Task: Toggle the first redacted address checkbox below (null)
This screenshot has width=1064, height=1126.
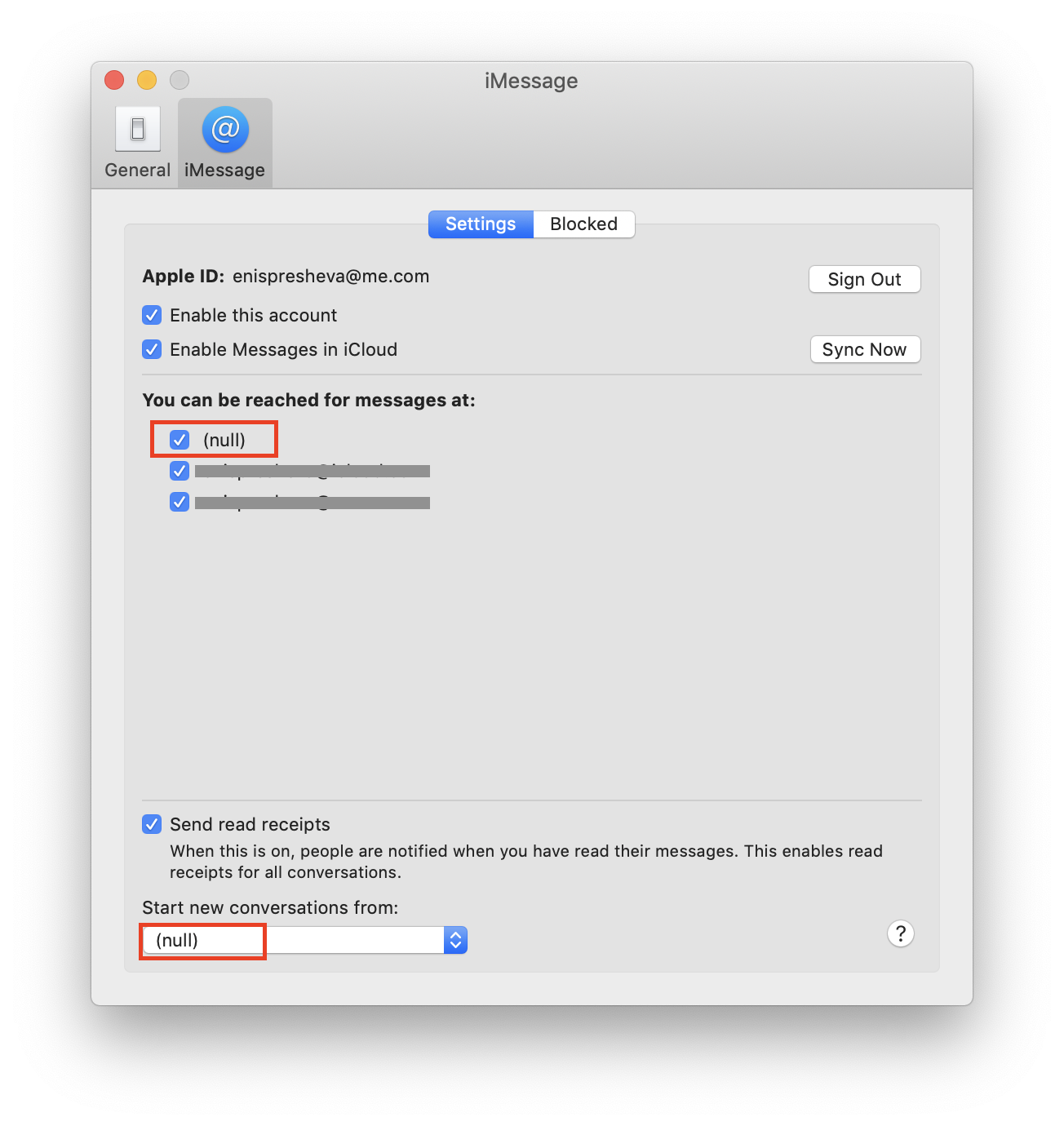Action: [x=180, y=471]
